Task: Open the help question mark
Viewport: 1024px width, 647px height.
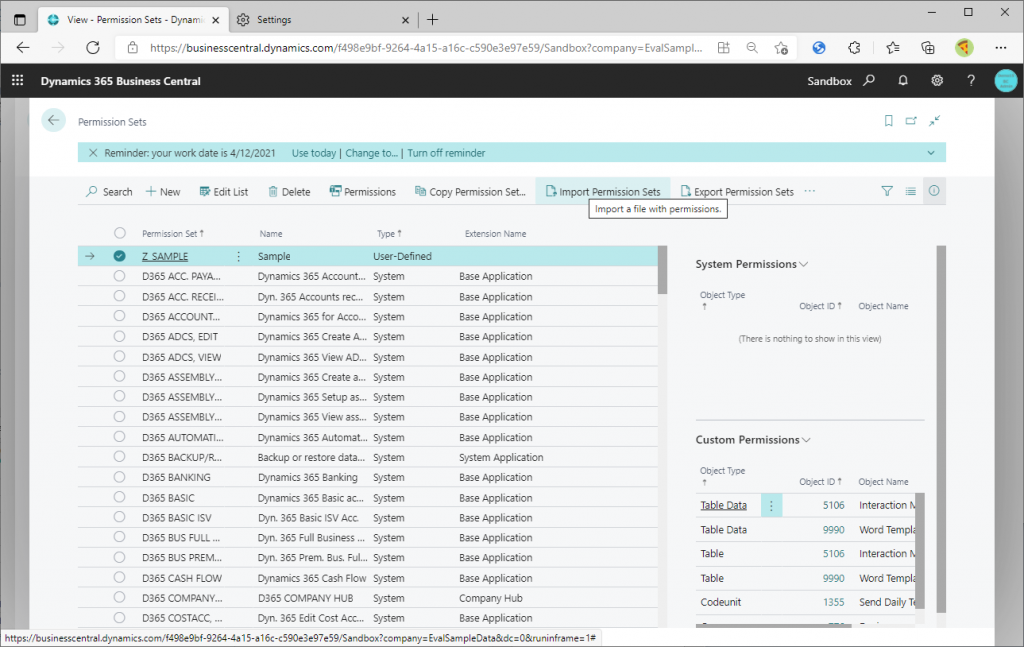Action: [970, 80]
